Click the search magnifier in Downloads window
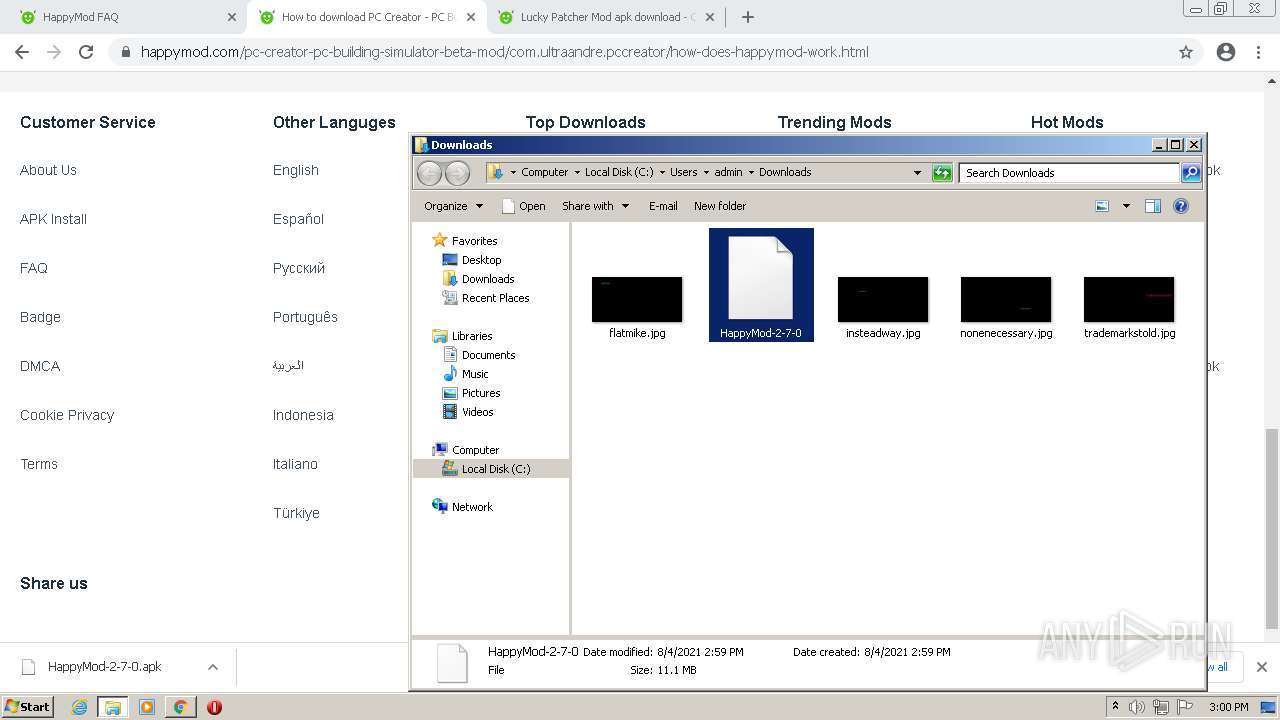 tap(1190, 173)
